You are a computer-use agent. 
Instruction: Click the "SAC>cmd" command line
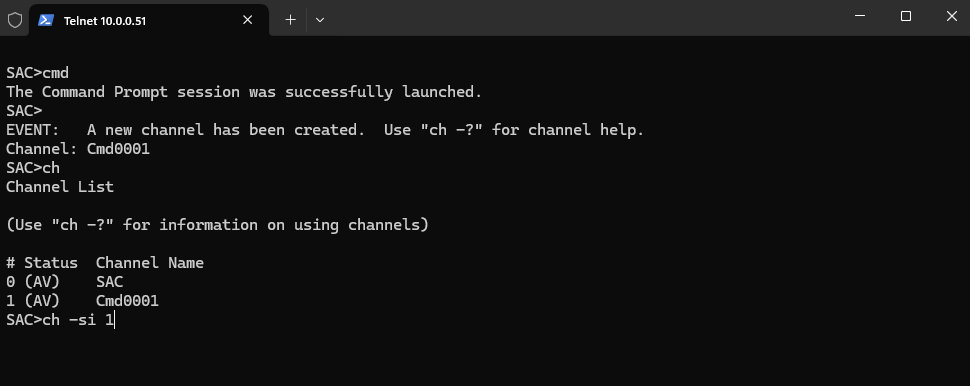38,73
